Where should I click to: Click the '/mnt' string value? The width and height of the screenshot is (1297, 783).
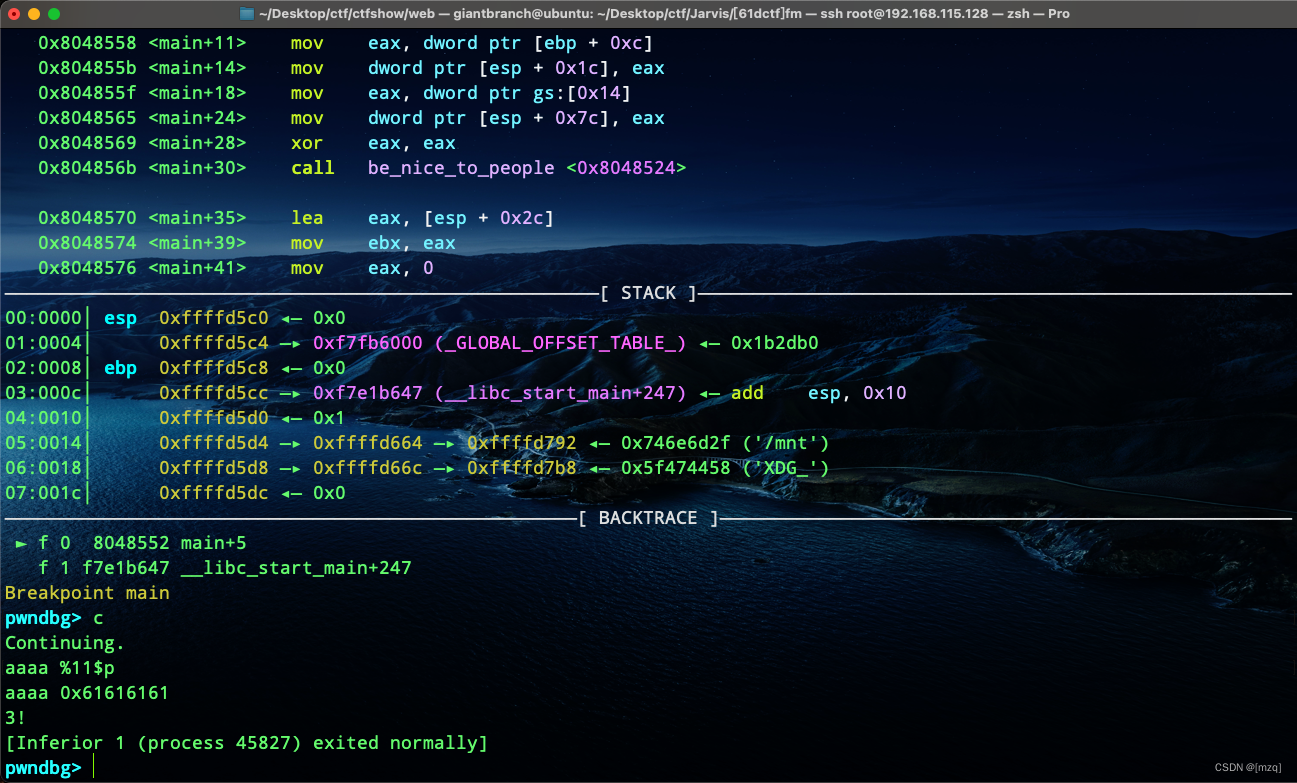(786, 443)
